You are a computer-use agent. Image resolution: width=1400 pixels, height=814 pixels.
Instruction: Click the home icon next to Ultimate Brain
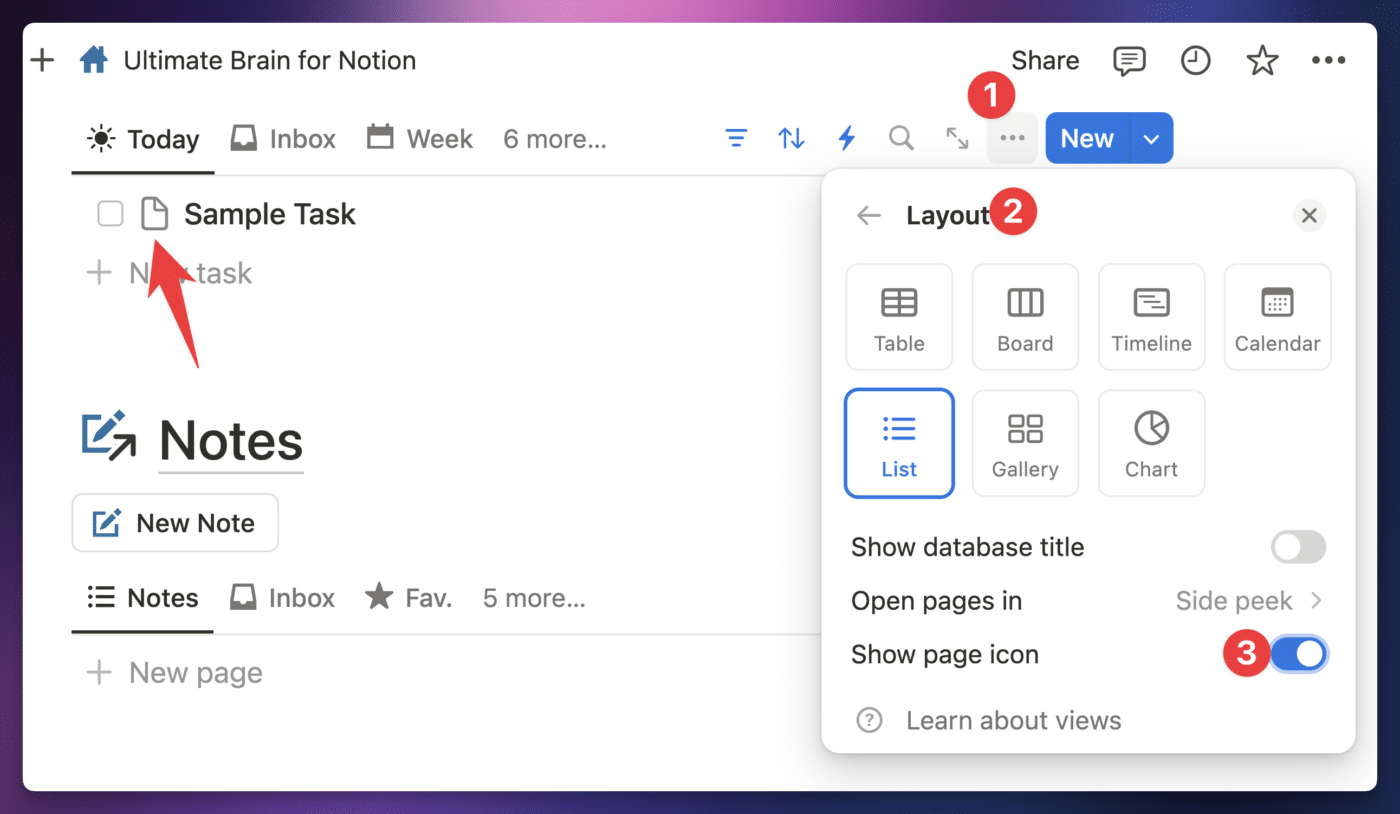[93, 60]
